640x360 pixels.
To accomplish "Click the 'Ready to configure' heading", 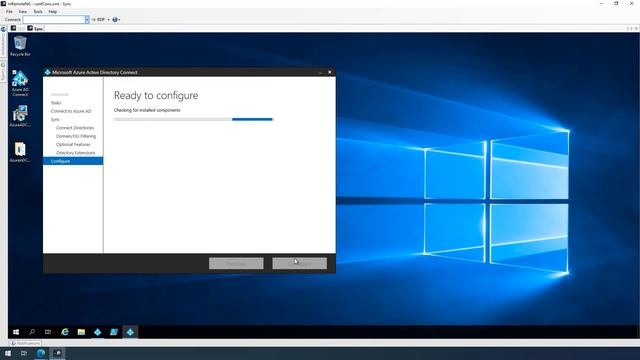I will [x=156, y=96].
